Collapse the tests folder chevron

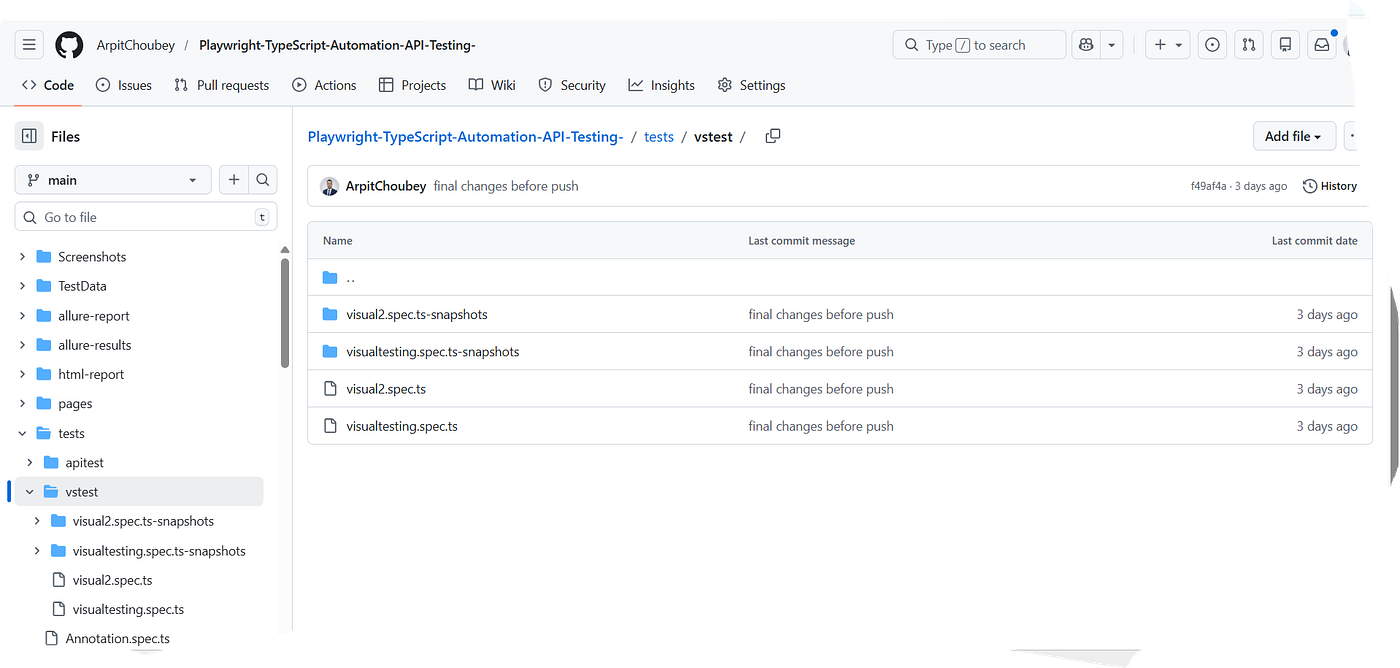tap(23, 433)
